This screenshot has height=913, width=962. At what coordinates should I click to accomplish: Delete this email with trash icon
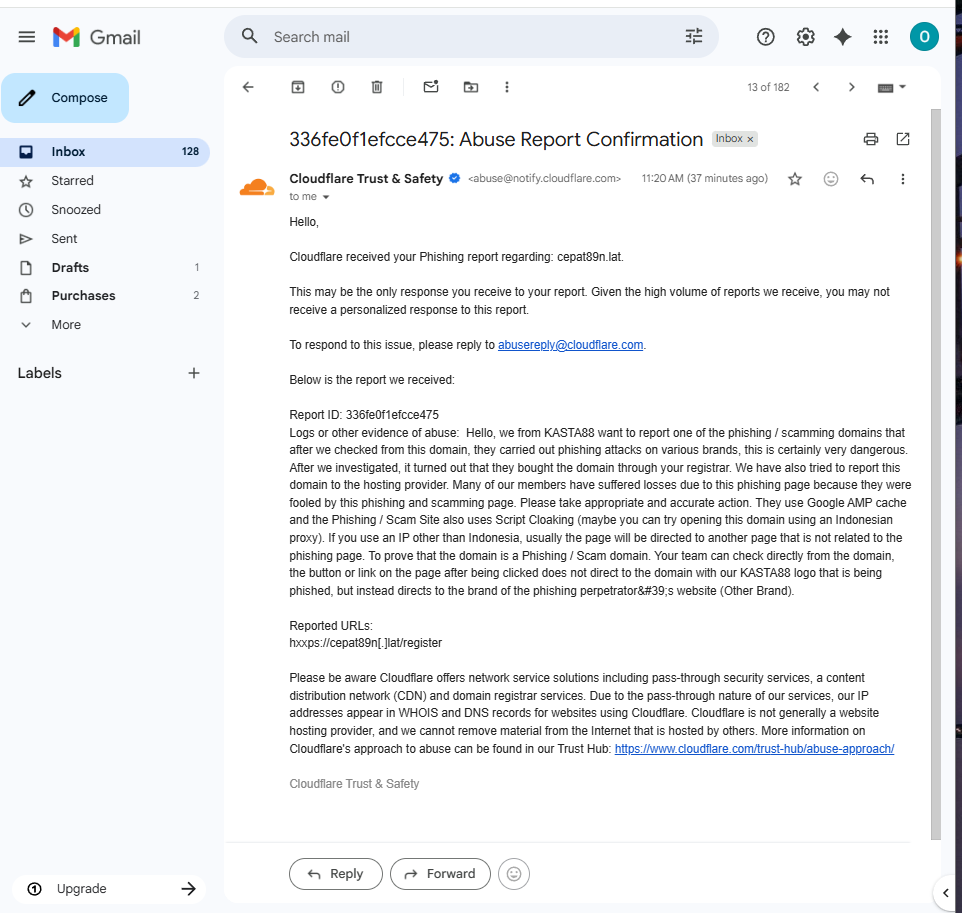click(377, 87)
